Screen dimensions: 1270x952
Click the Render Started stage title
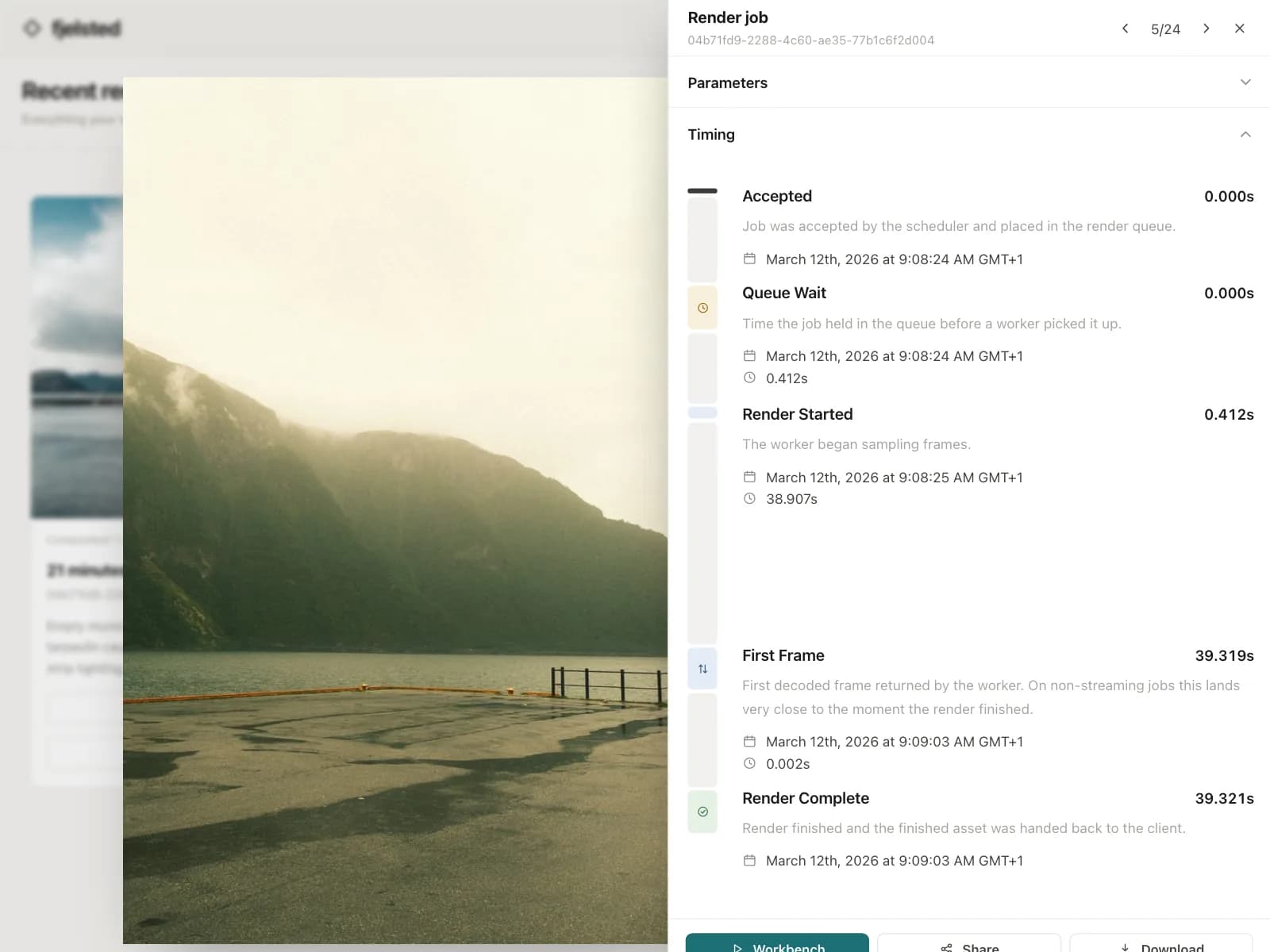[798, 414]
